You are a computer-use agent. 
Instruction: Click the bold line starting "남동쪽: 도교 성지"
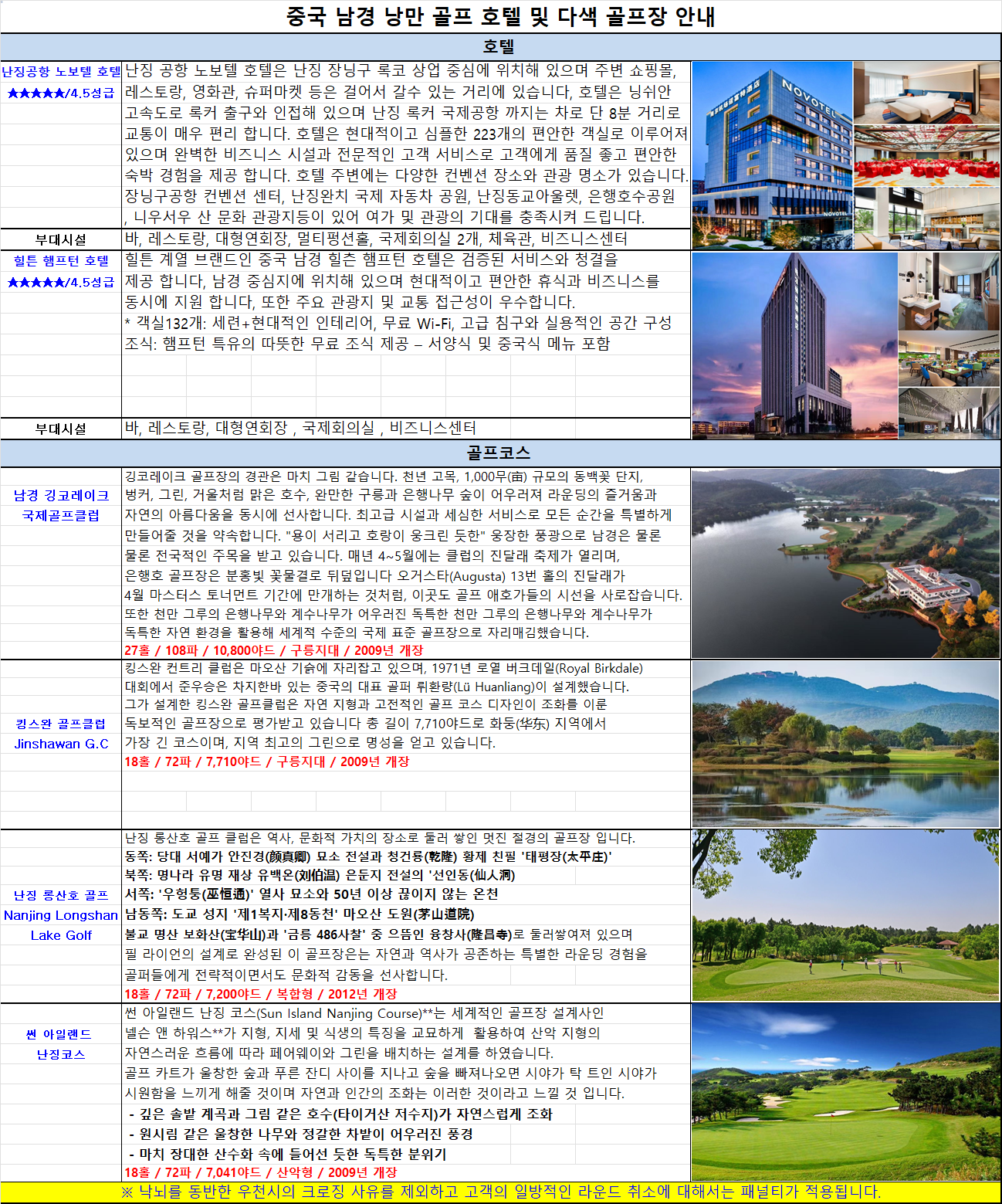[x=300, y=914]
